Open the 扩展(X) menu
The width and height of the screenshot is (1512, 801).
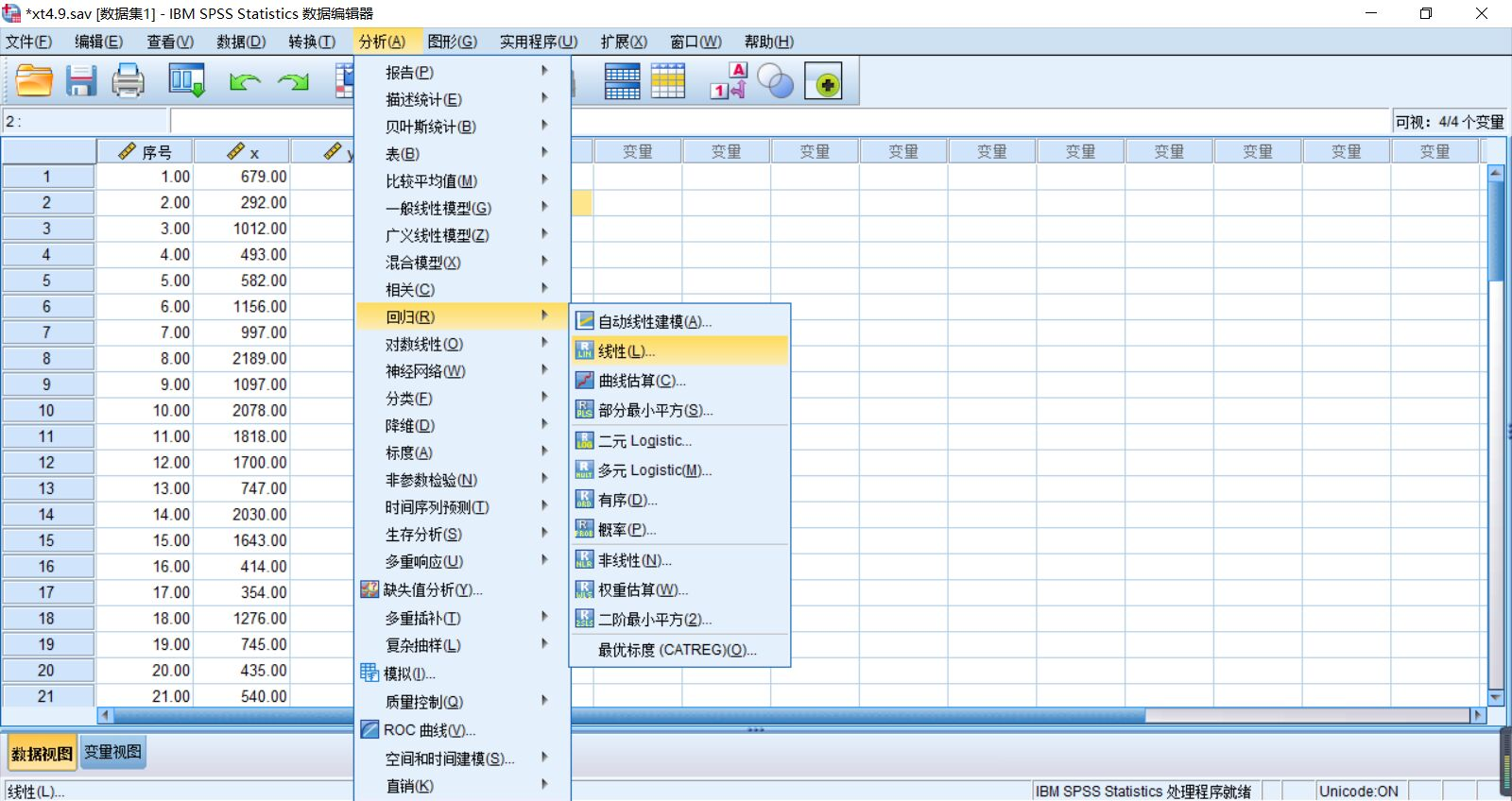coord(624,42)
